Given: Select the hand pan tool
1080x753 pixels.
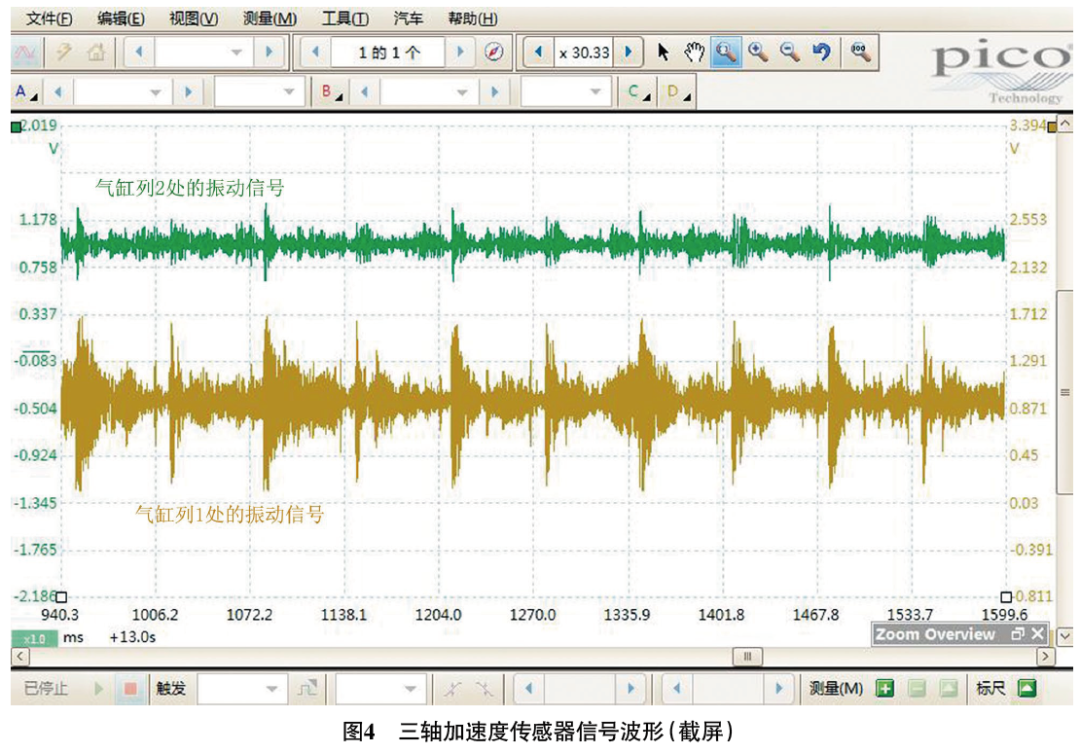Looking at the screenshot, I should [694, 52].
